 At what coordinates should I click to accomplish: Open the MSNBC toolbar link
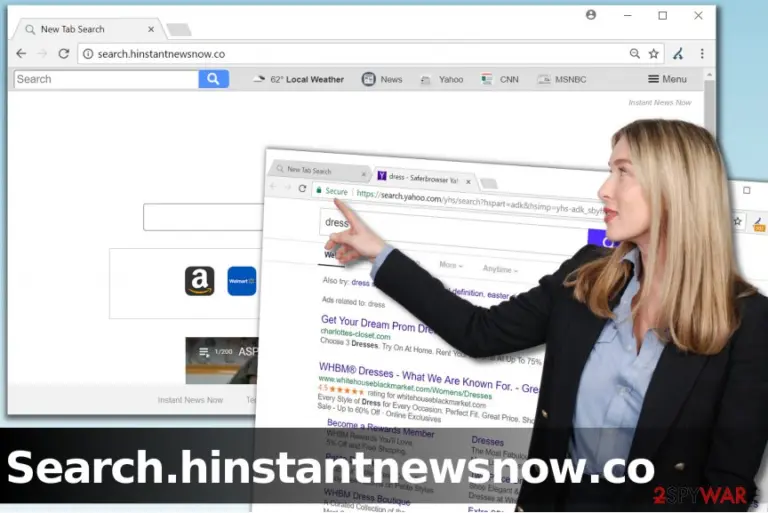561,79
